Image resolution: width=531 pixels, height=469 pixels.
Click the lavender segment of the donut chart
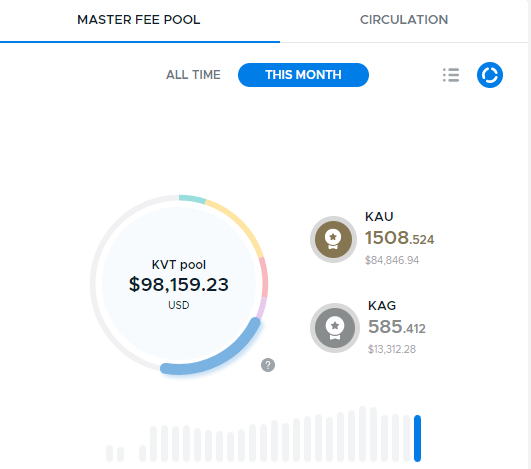tap(261, 308)
